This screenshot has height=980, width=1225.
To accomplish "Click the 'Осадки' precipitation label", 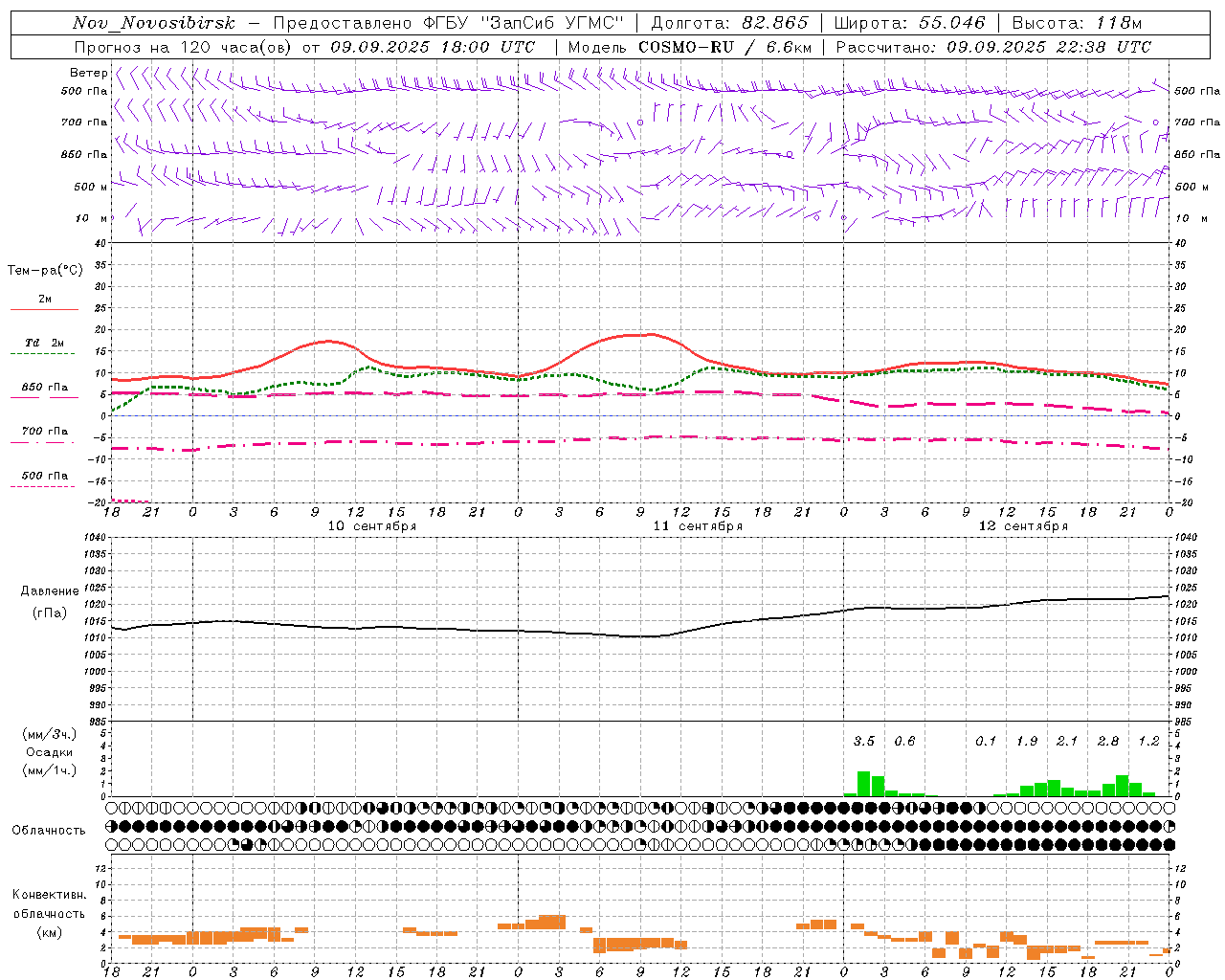I will click(50, 752).
